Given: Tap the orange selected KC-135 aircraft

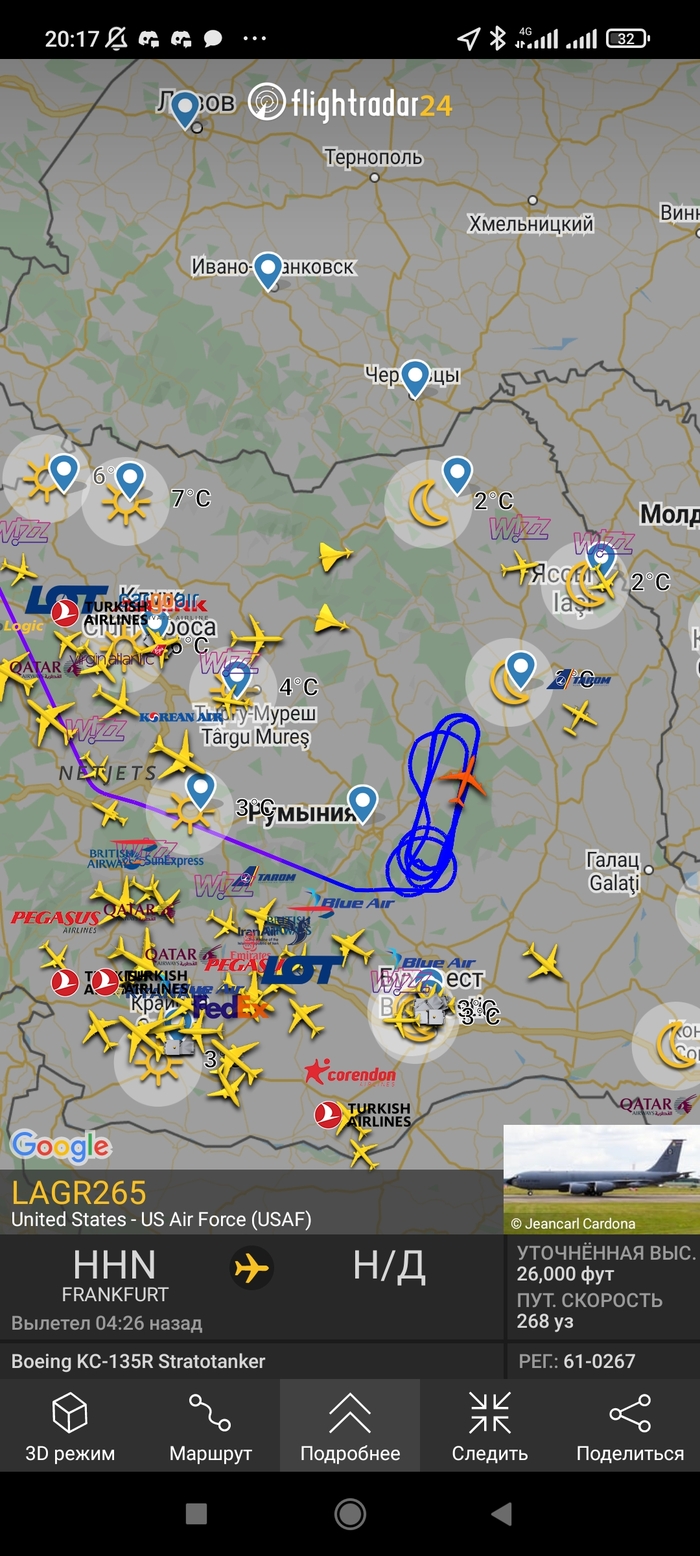Looking at the screenshot, I should pyautogui.click(x=463, y=779).
